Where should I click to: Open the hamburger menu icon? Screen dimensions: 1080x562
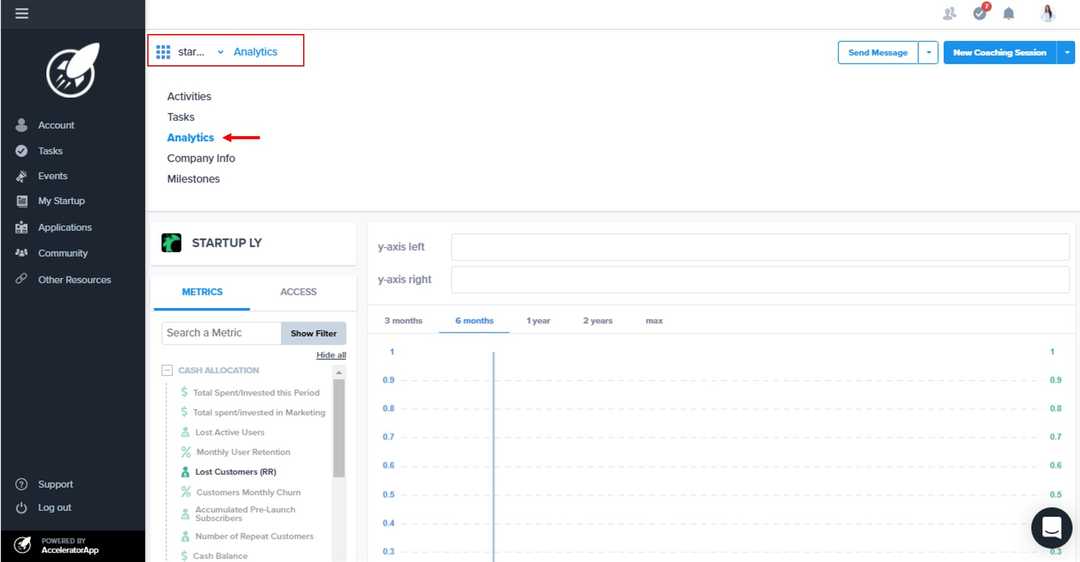pyautogui.click(x=22, y=13)
